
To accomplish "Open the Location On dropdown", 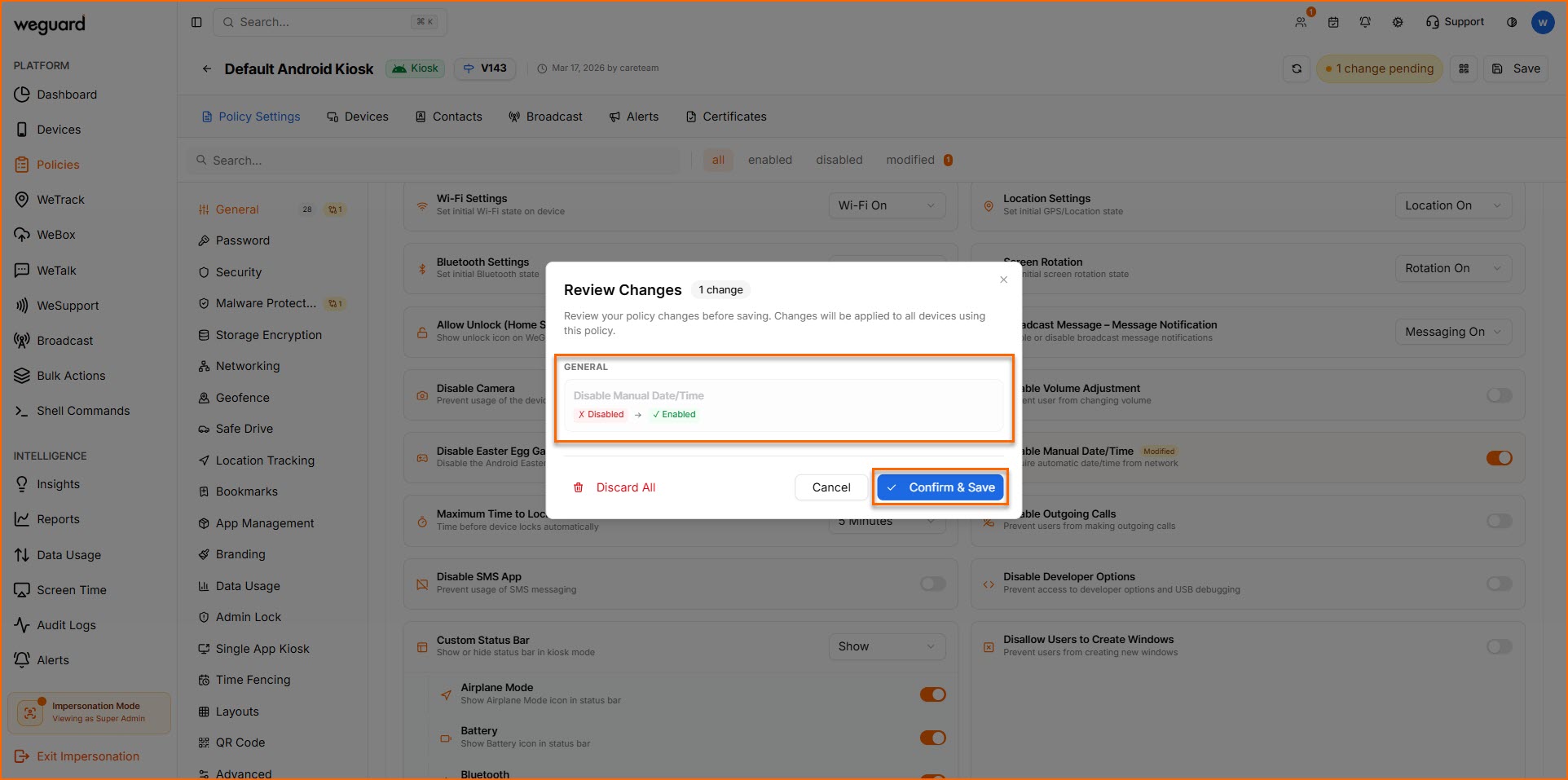I will (x=1452, y=205).
